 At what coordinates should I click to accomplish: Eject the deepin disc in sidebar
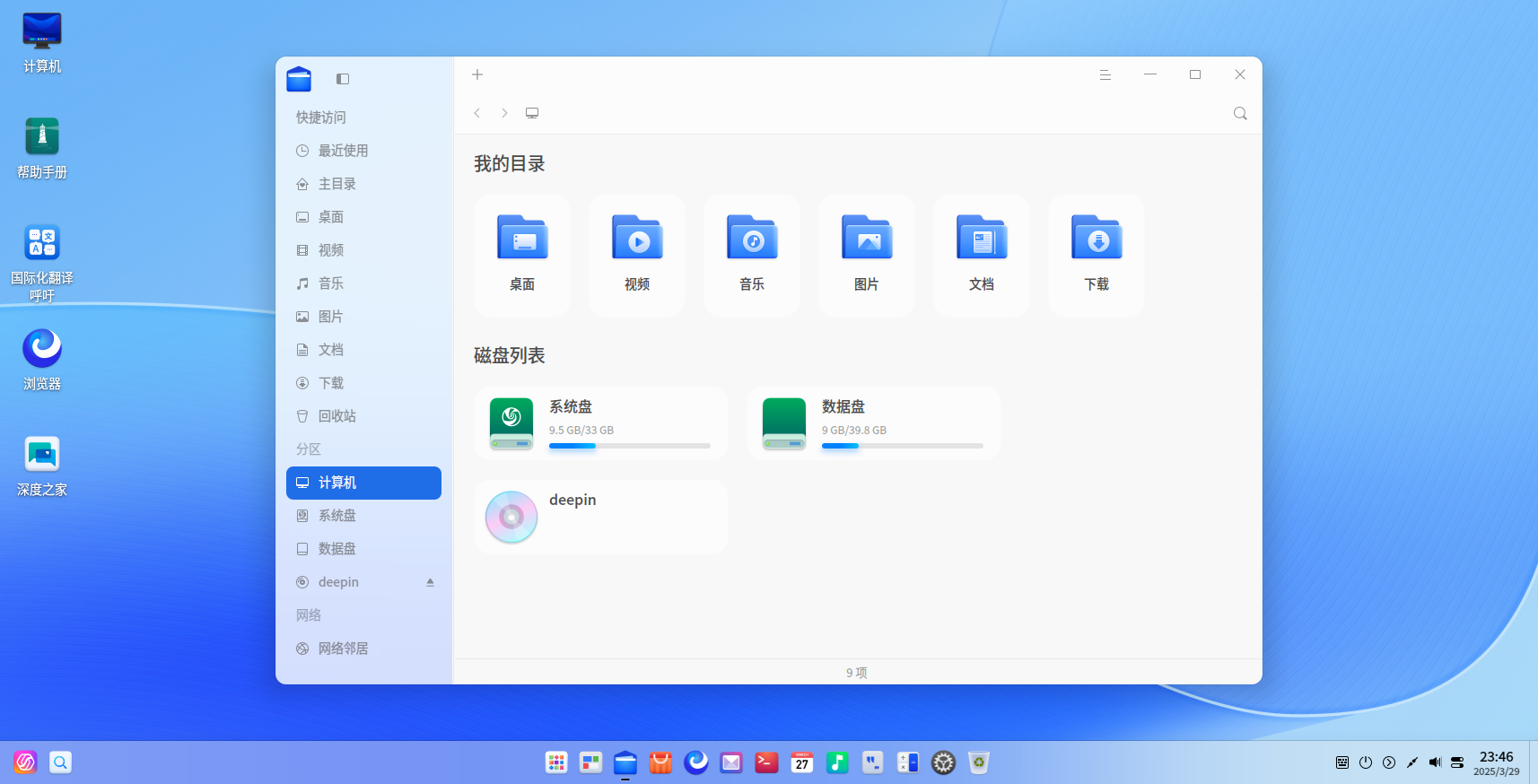[430, 582]
